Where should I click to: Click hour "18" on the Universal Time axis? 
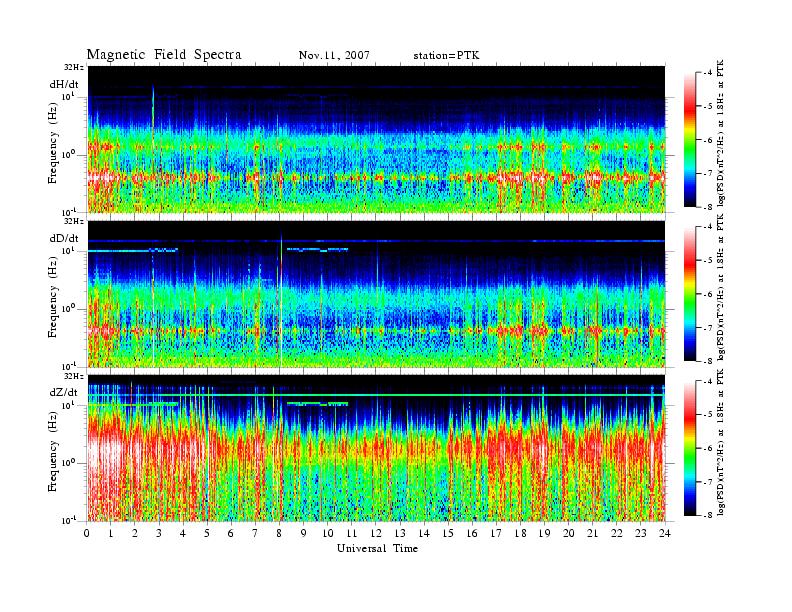pos(520,533)
